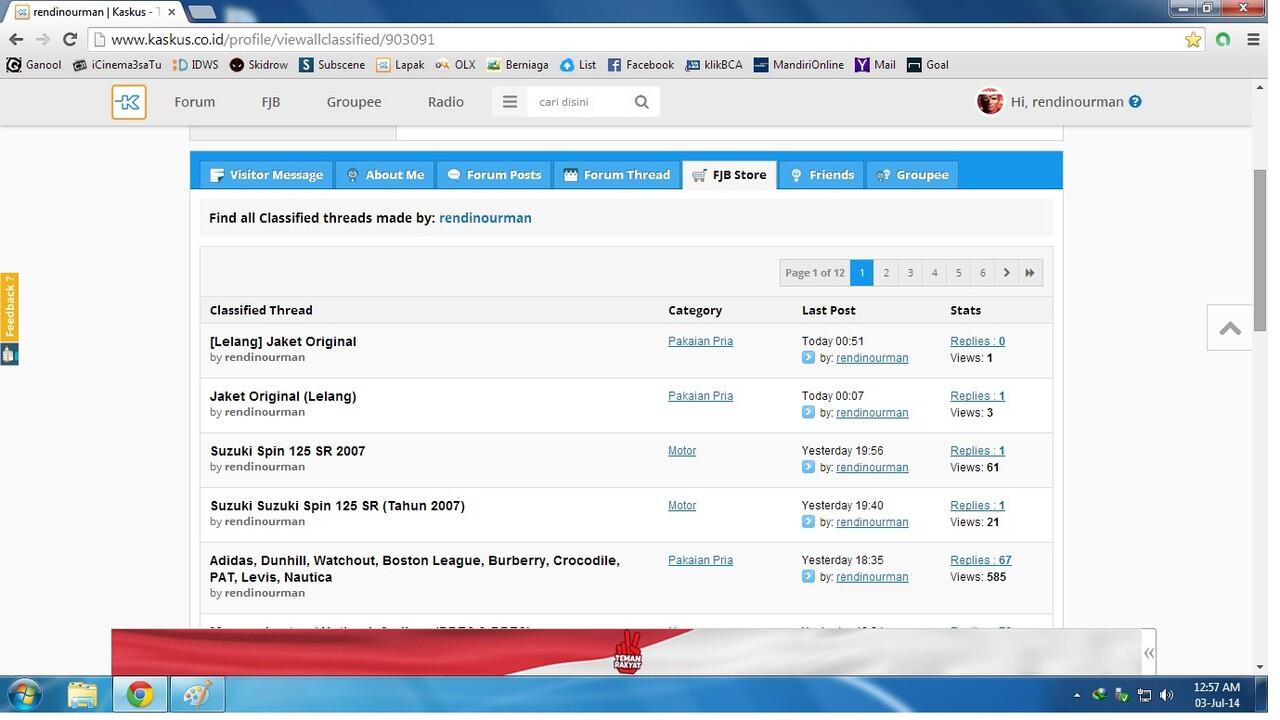Open Forum in top navigation
1280x720 pixels.
(x=195, y=102)
